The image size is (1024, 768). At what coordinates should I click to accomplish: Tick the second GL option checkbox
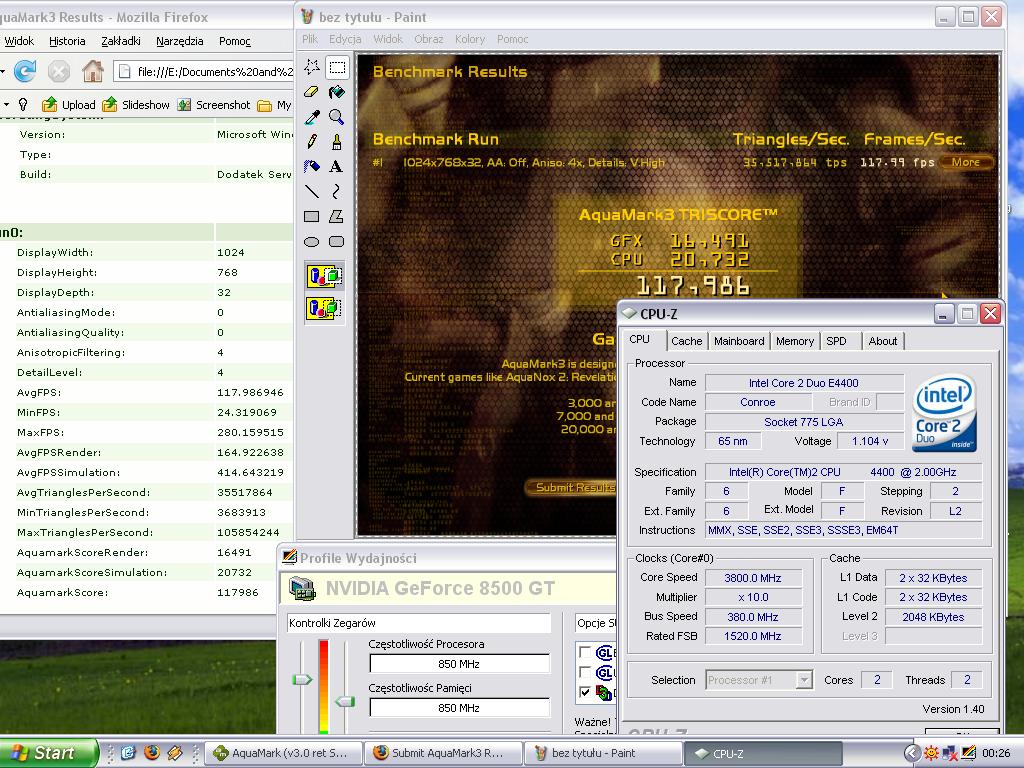[x=585, y=672]
